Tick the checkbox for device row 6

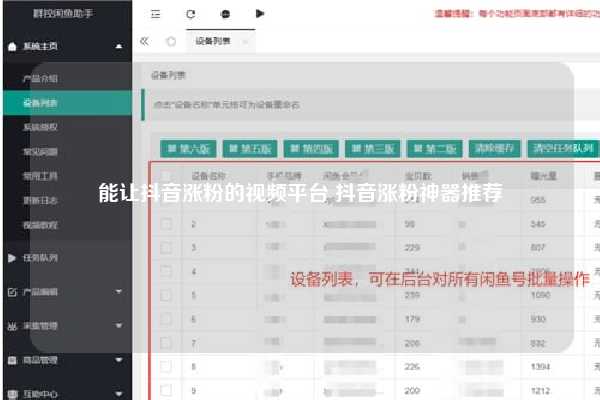[x=166, y=319]
